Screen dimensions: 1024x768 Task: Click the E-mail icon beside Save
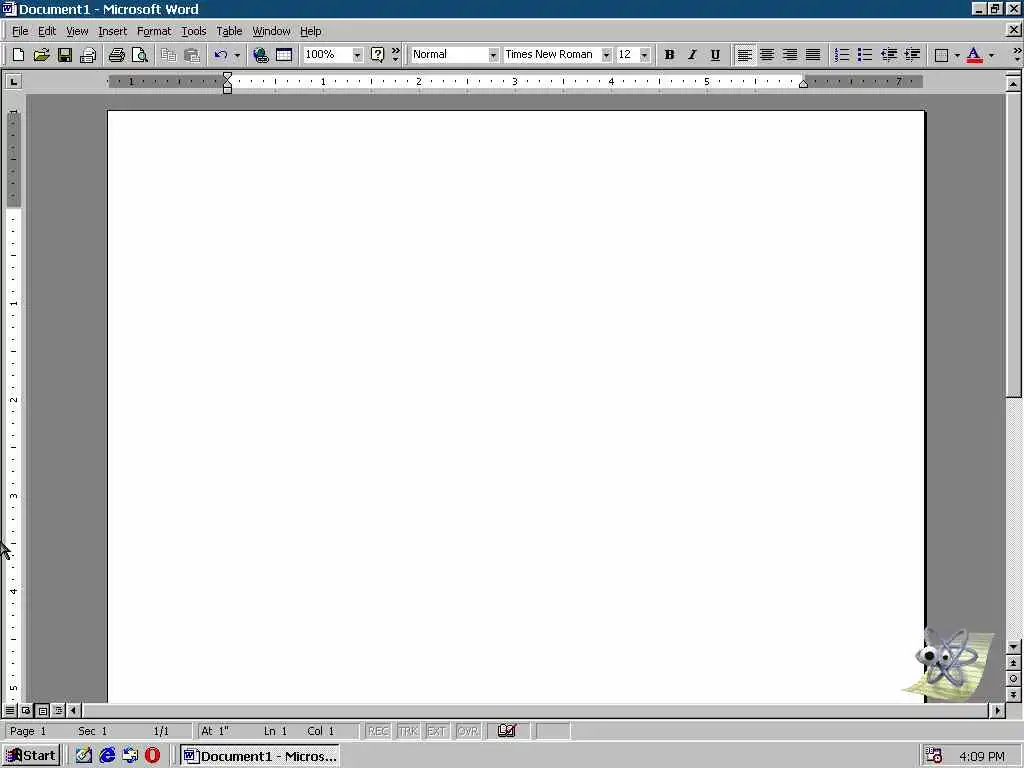coord(88,55)
